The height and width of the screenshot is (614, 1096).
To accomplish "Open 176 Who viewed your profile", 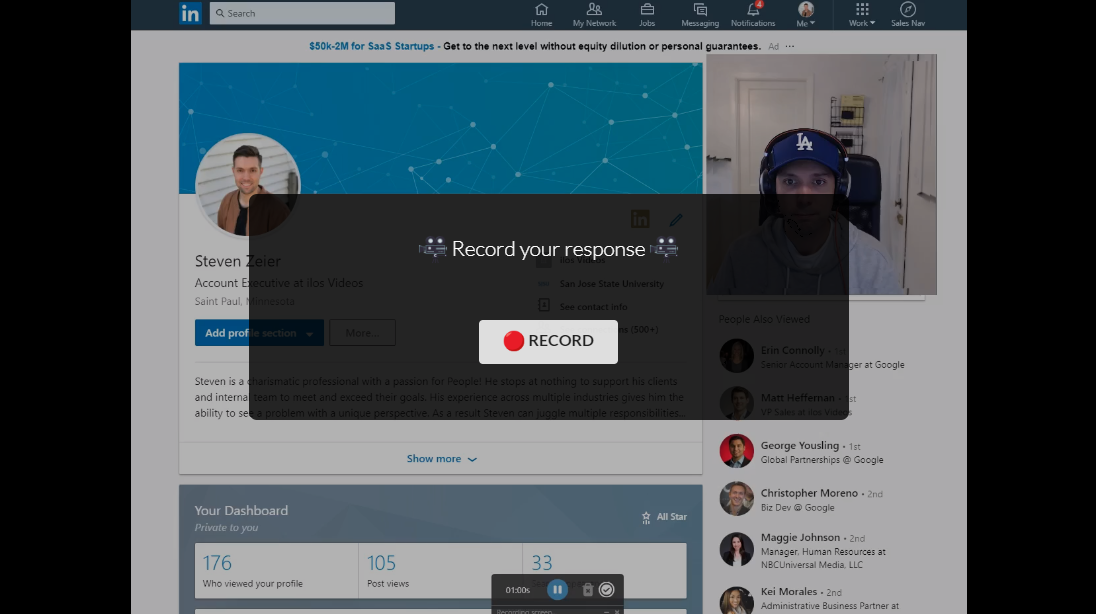I will click(276, 571).
